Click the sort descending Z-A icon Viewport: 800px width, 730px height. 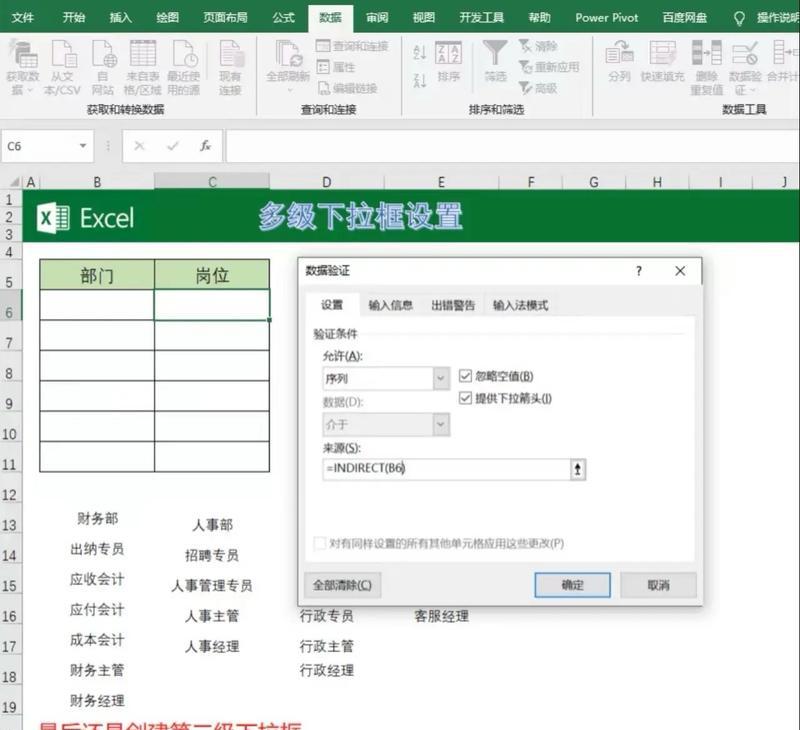(x=419, y=80)
